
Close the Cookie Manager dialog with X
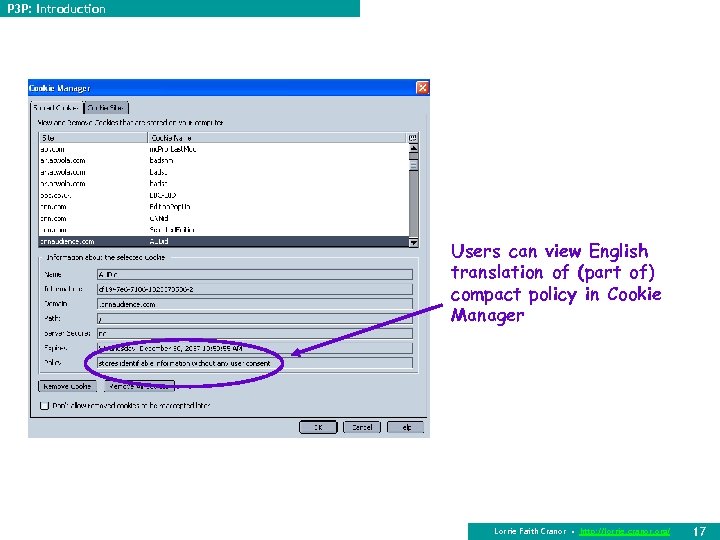pos(422,88)
